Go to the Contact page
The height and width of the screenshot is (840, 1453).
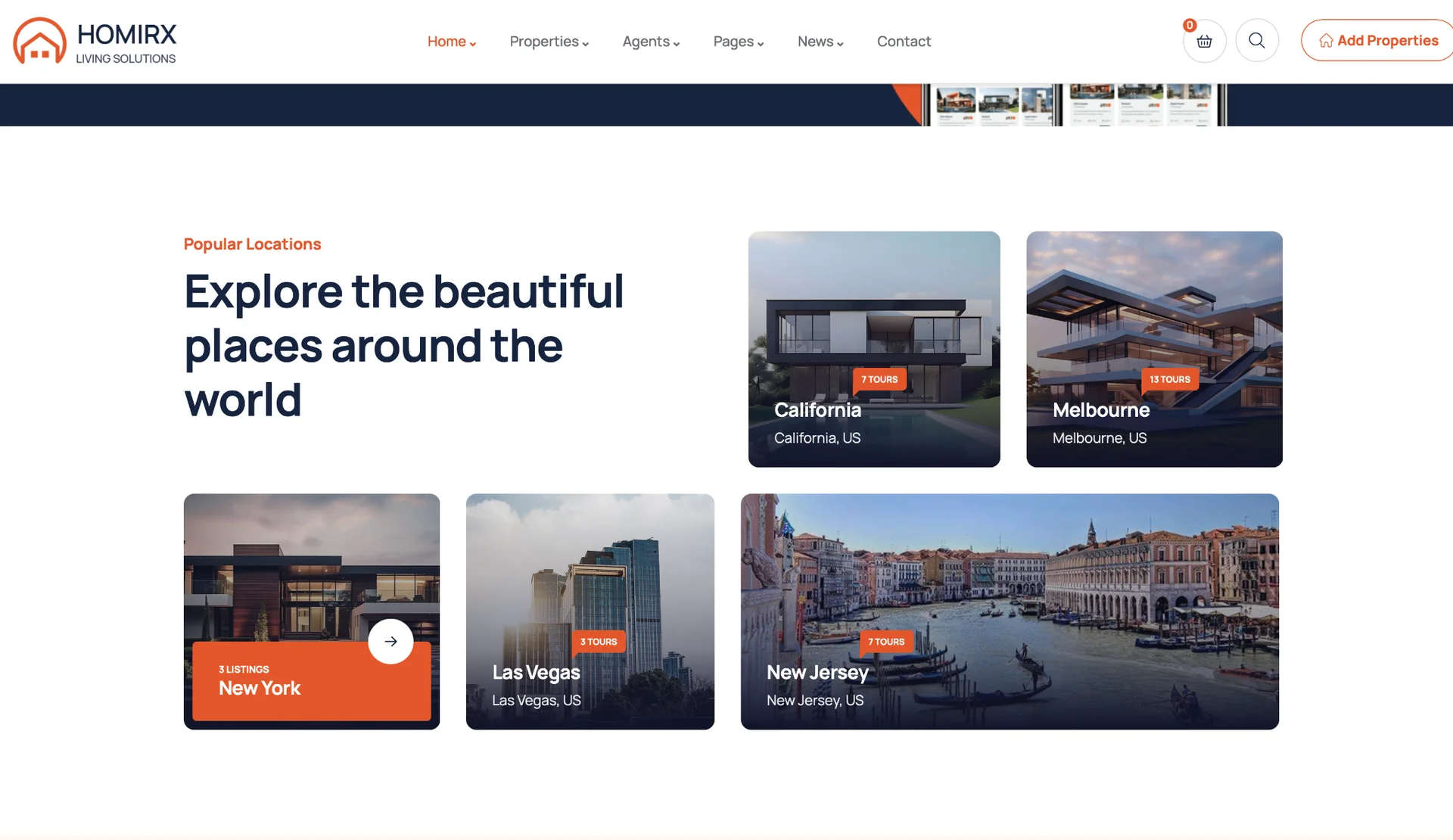[x=904, y=42]
